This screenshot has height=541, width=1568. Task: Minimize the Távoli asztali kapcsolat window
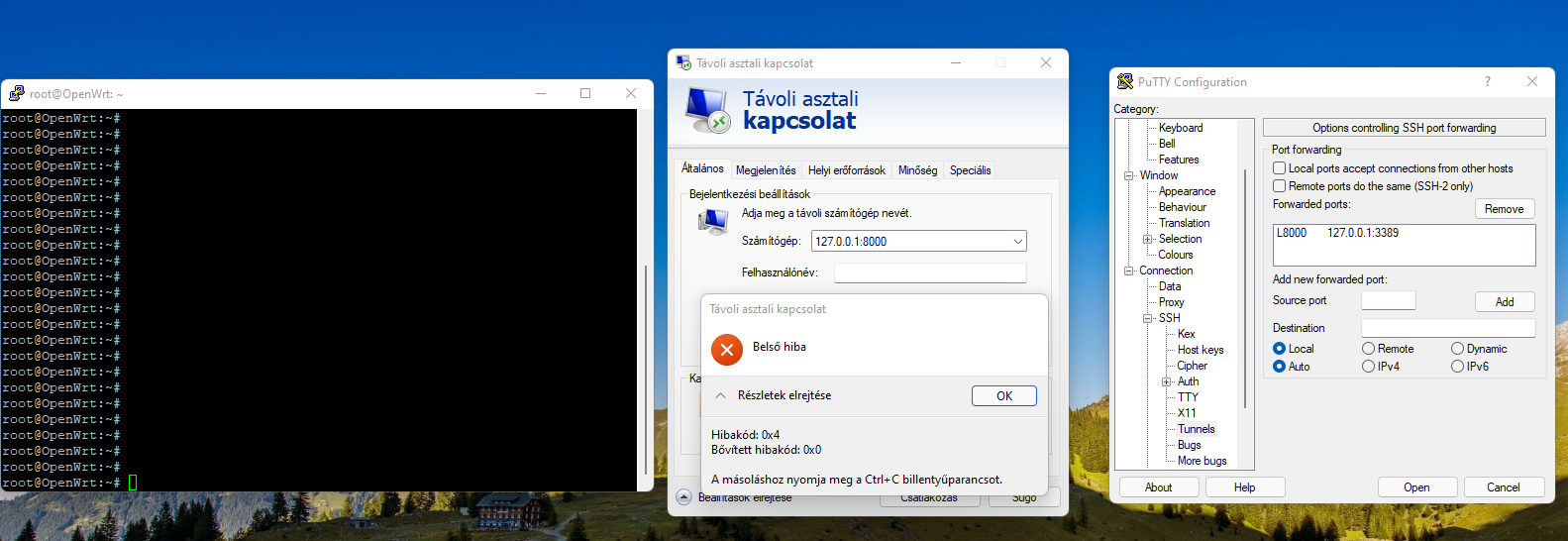pyautogui.click(x=956, y=62)
